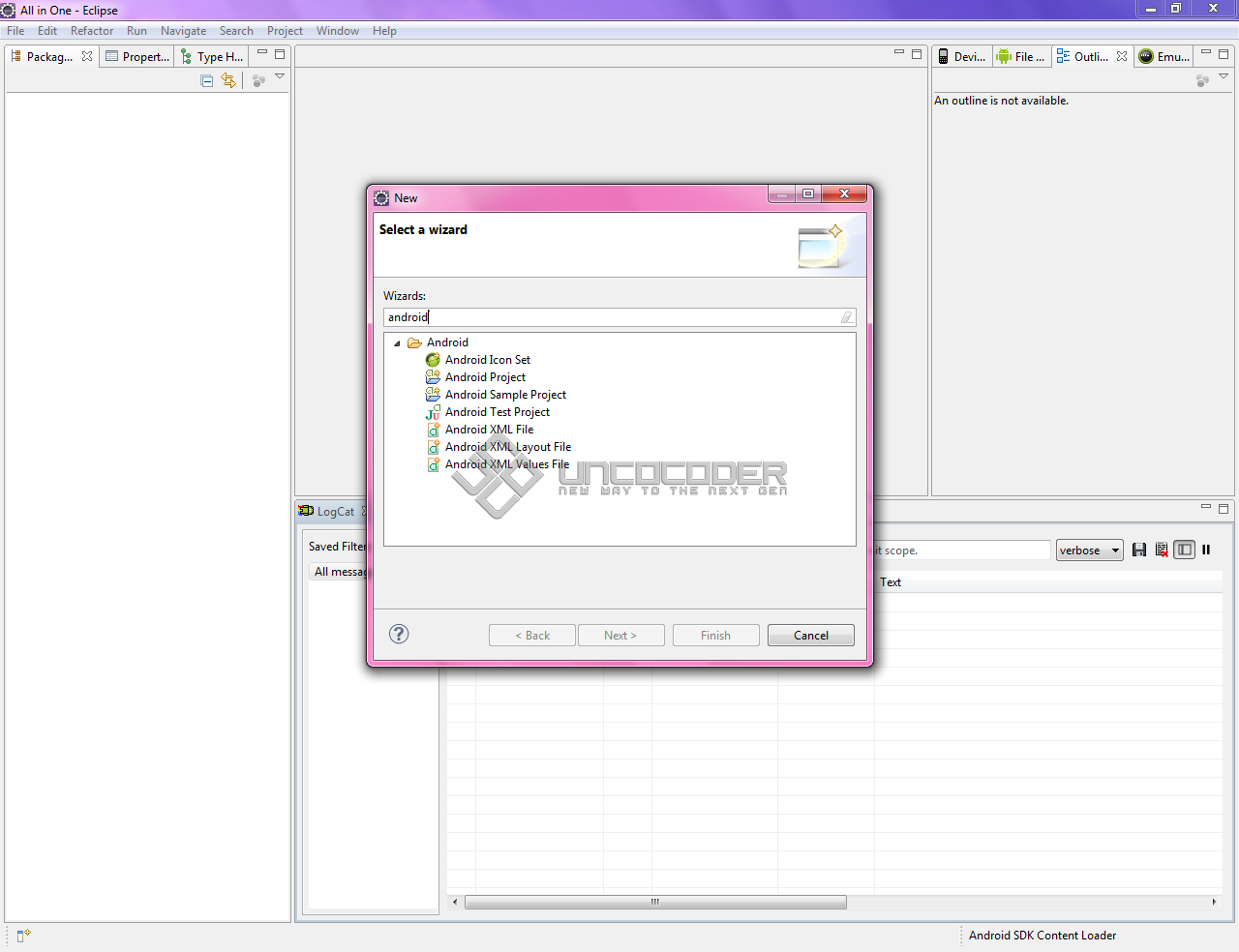Open the LogCat verbose level dropdown
The width and height of the screenshot is (1239, 952).
(1090, 550)
